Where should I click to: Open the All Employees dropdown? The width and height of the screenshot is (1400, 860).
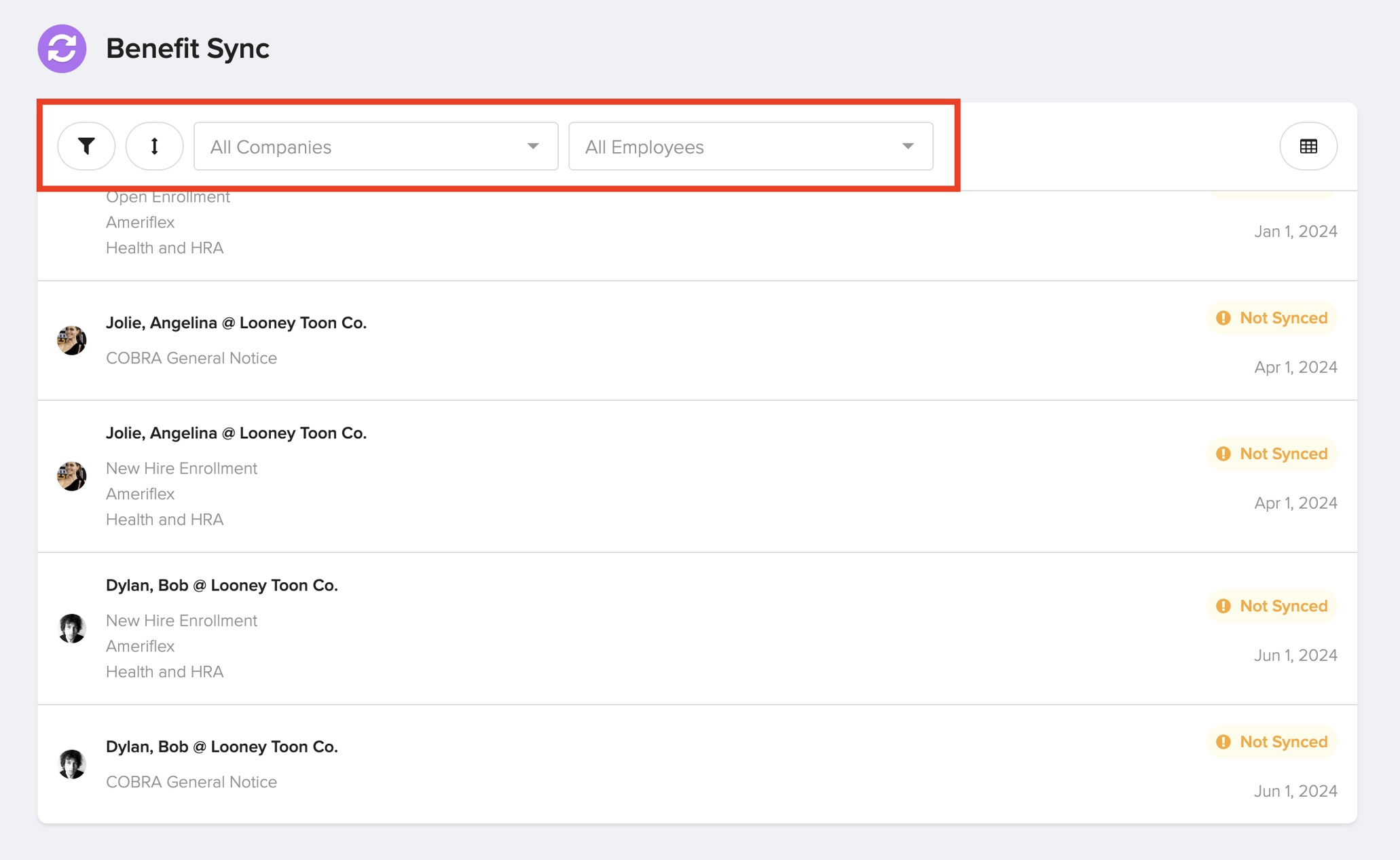point(750,146)
